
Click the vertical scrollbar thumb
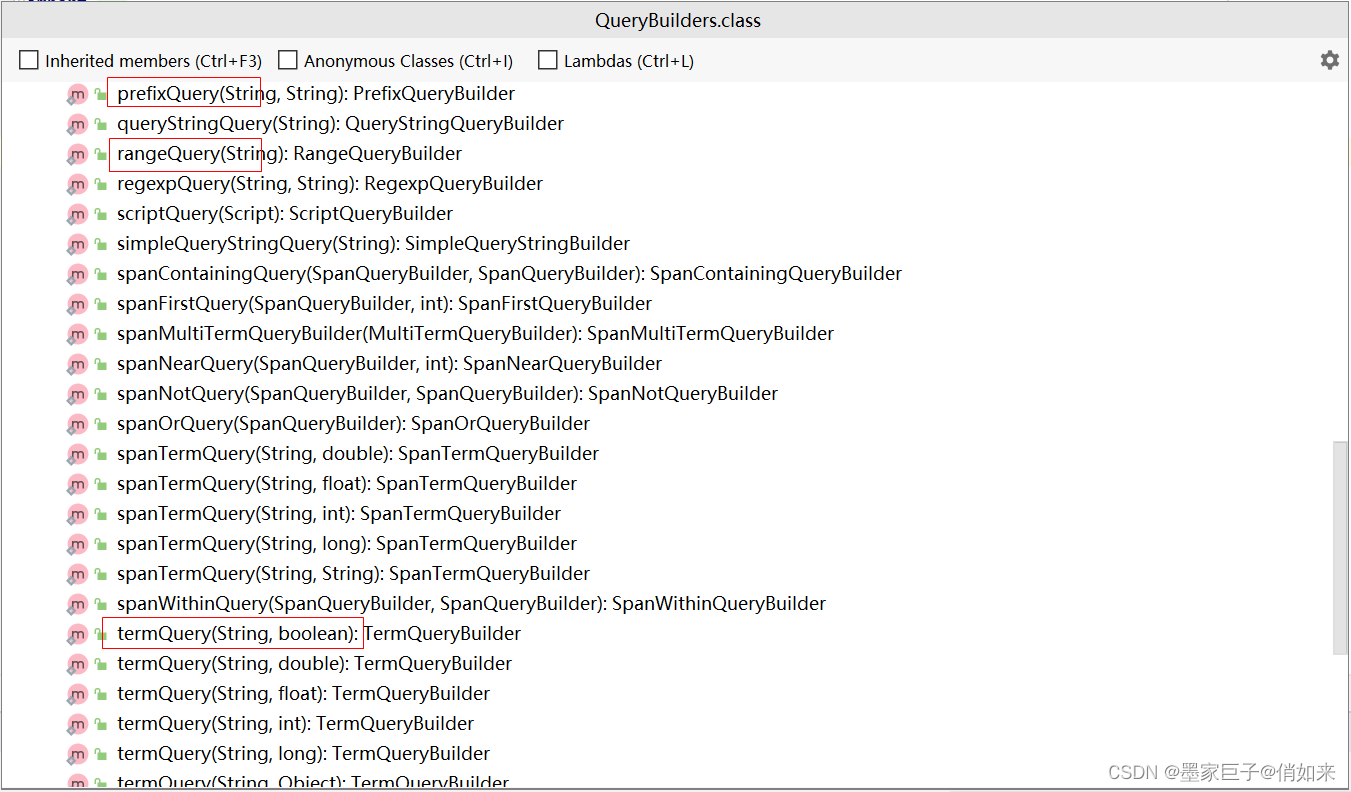pyautogui.click(x=1341, y=548)
